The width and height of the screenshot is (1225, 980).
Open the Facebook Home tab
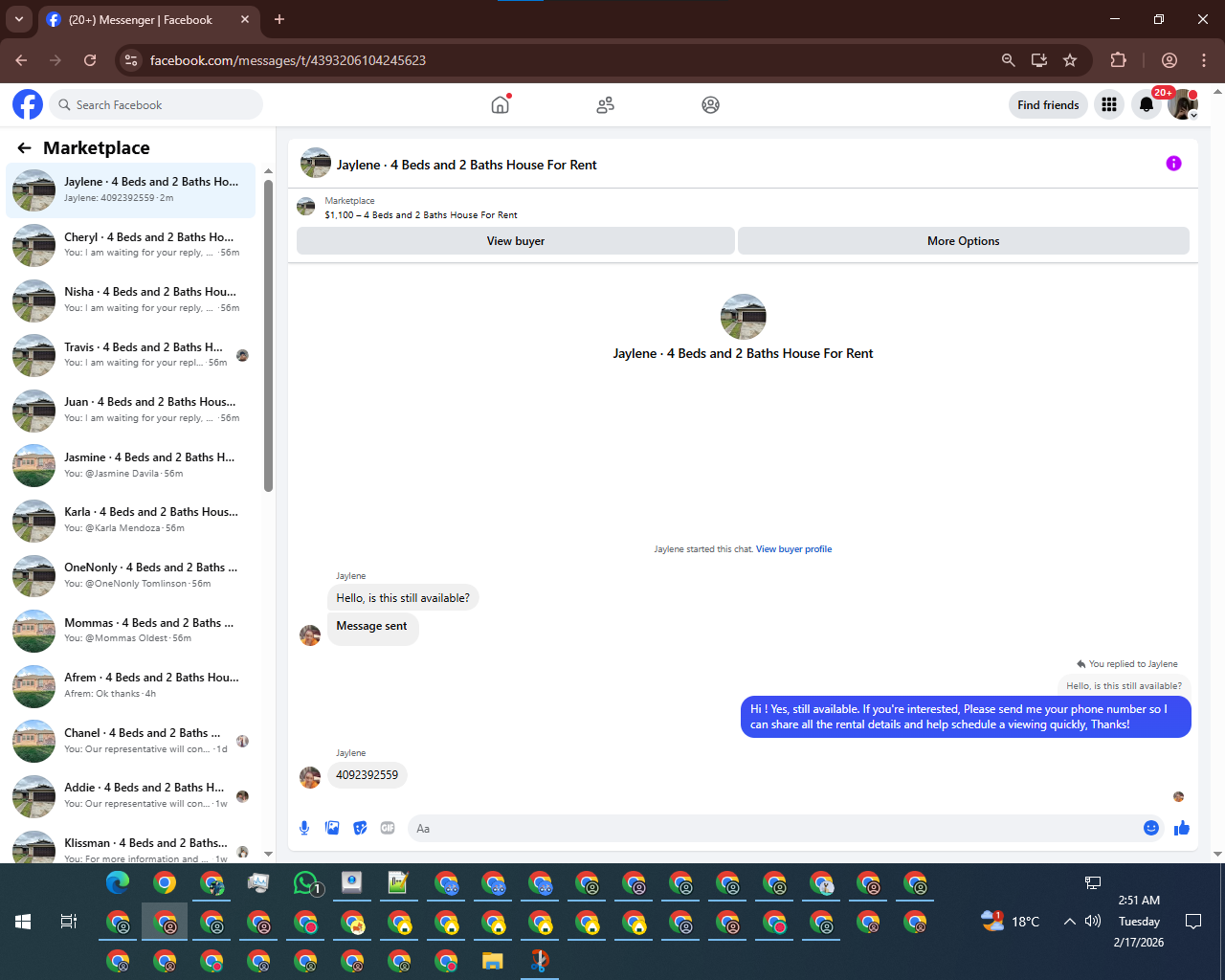click(500, 104)
